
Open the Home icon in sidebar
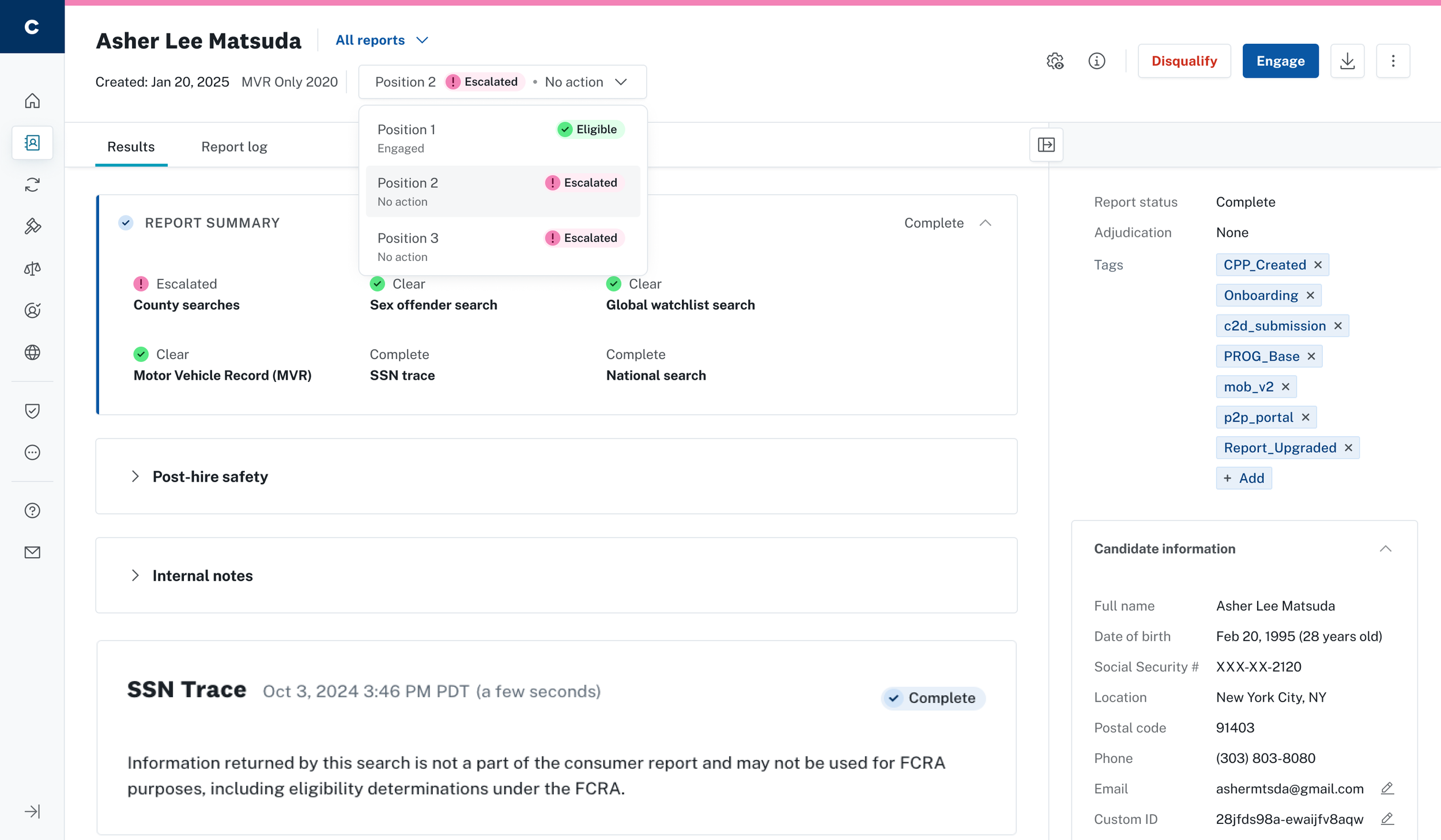[x=32, y=101]
